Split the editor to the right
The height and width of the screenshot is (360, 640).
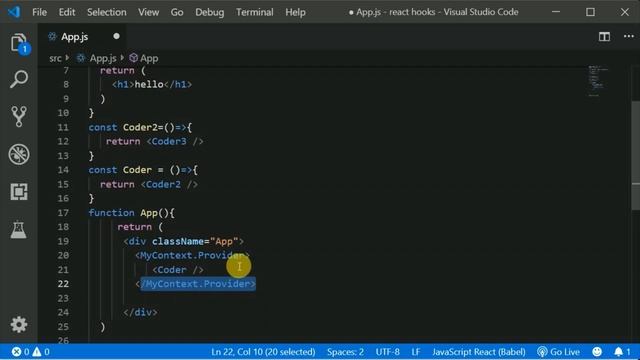pos(604,37)
